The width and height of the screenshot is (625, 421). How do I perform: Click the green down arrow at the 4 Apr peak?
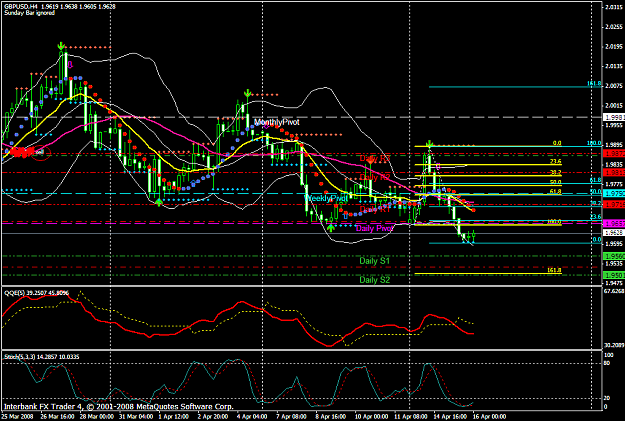[248, 94]
